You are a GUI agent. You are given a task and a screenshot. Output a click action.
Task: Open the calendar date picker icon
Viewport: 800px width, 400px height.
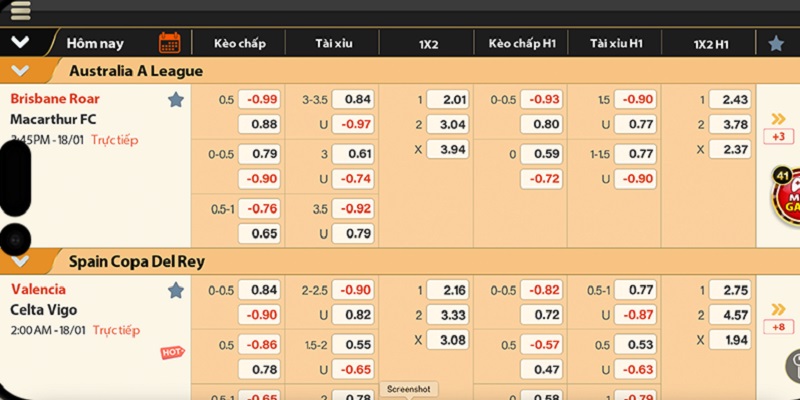169,43
